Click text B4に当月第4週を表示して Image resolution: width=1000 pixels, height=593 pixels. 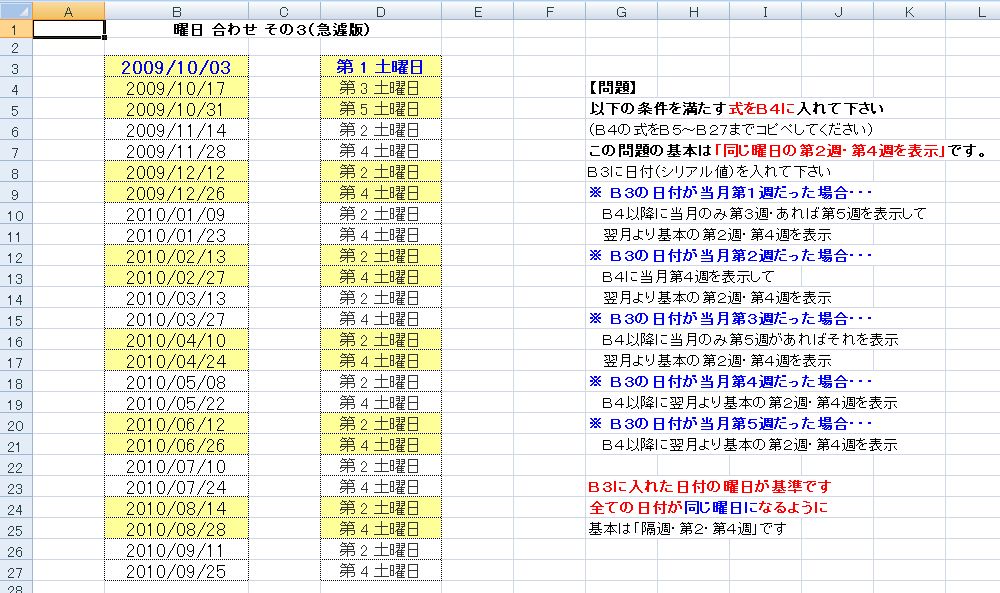pyautogui.click(x=688, y=277)
